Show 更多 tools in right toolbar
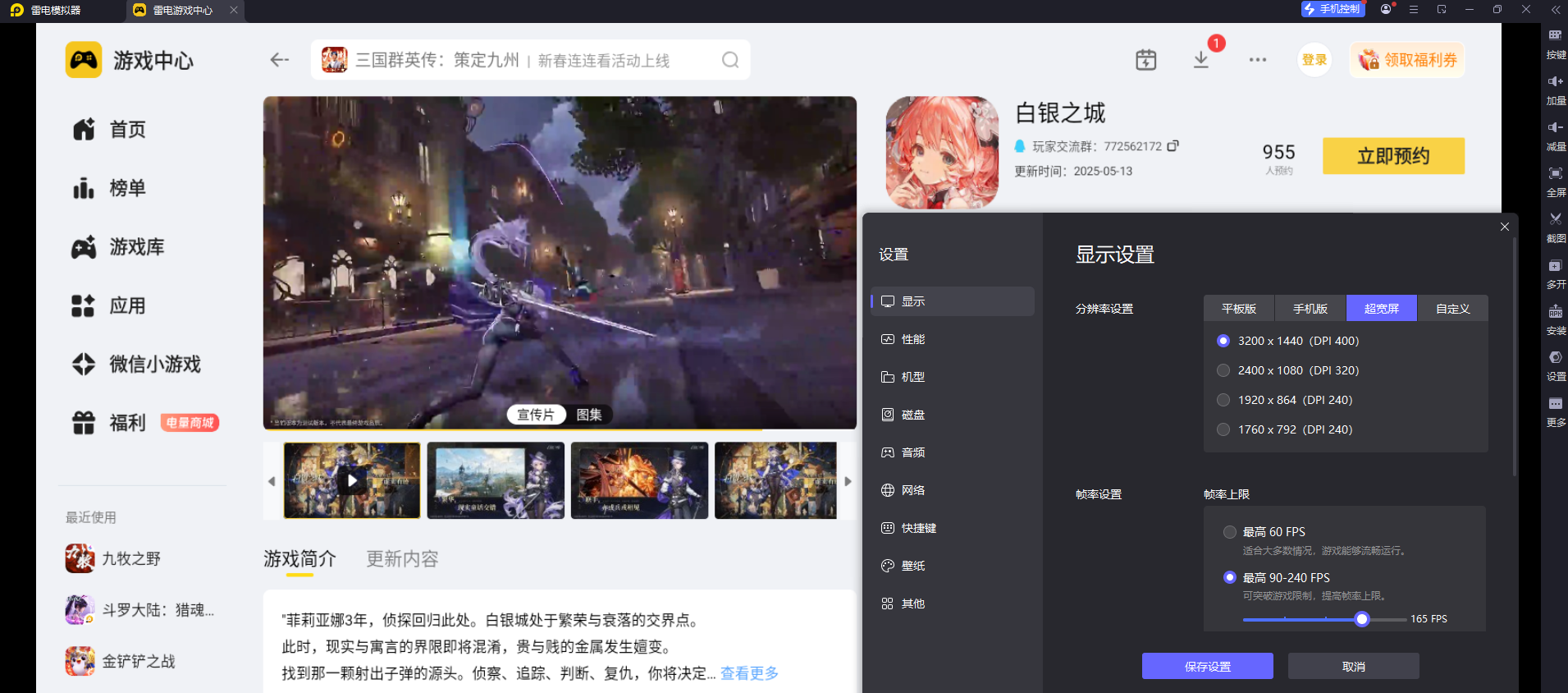Screen dimensions: 1568x693 pyautogui.click(x=1556, y=412)
